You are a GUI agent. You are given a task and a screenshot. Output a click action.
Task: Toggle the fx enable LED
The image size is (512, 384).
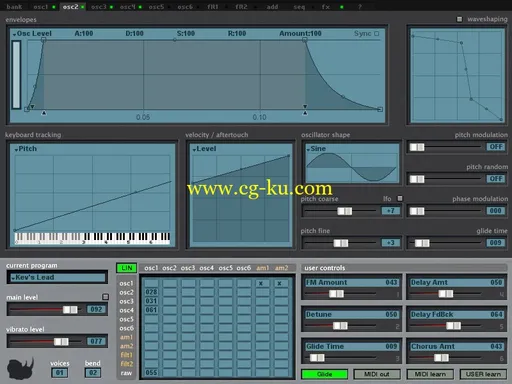coord(341,7)
